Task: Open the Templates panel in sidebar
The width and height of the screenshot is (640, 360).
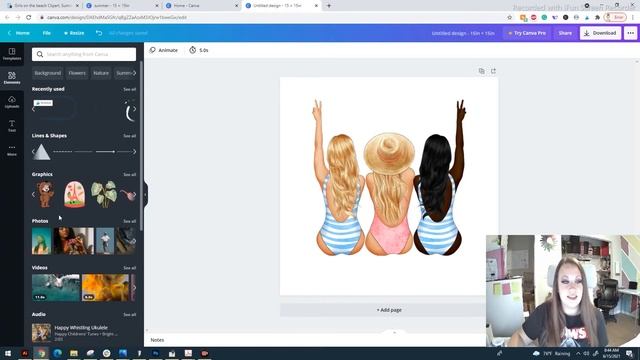Action: coord(12,53)
